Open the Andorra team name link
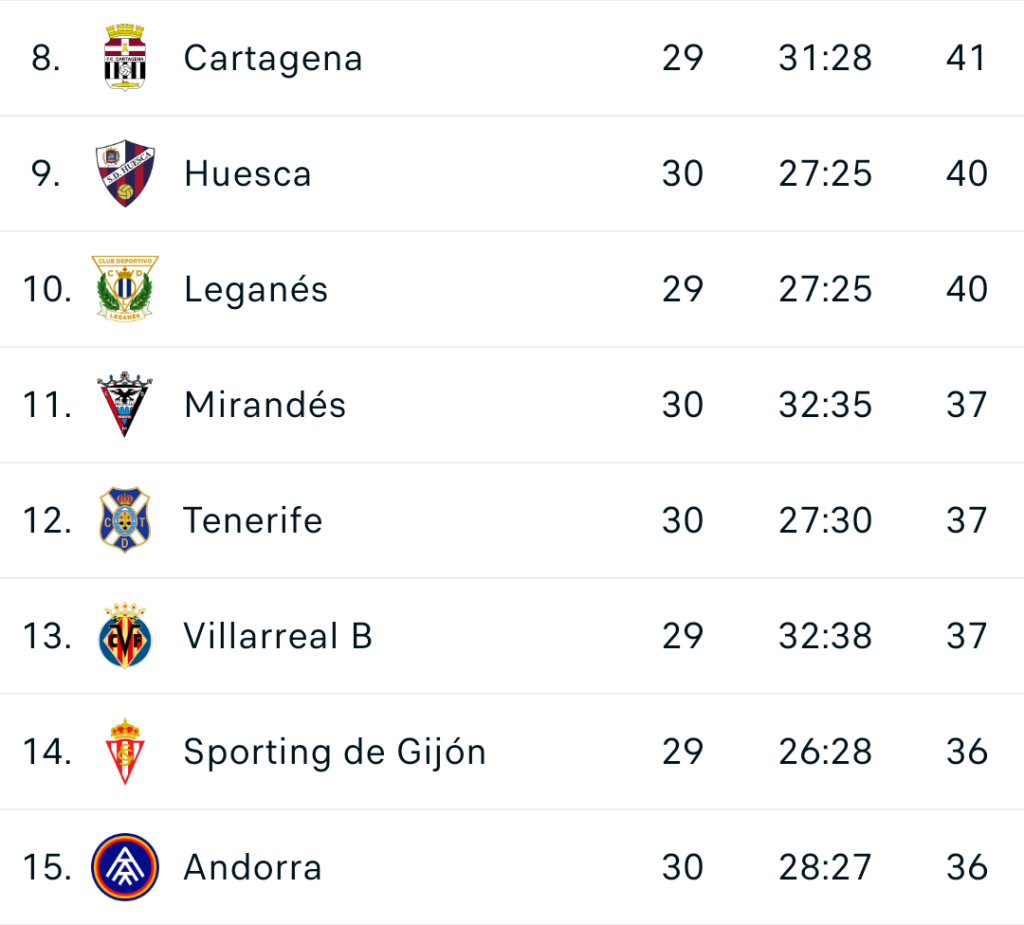The height and width of the screenshot is (925, 1024). 253,867
